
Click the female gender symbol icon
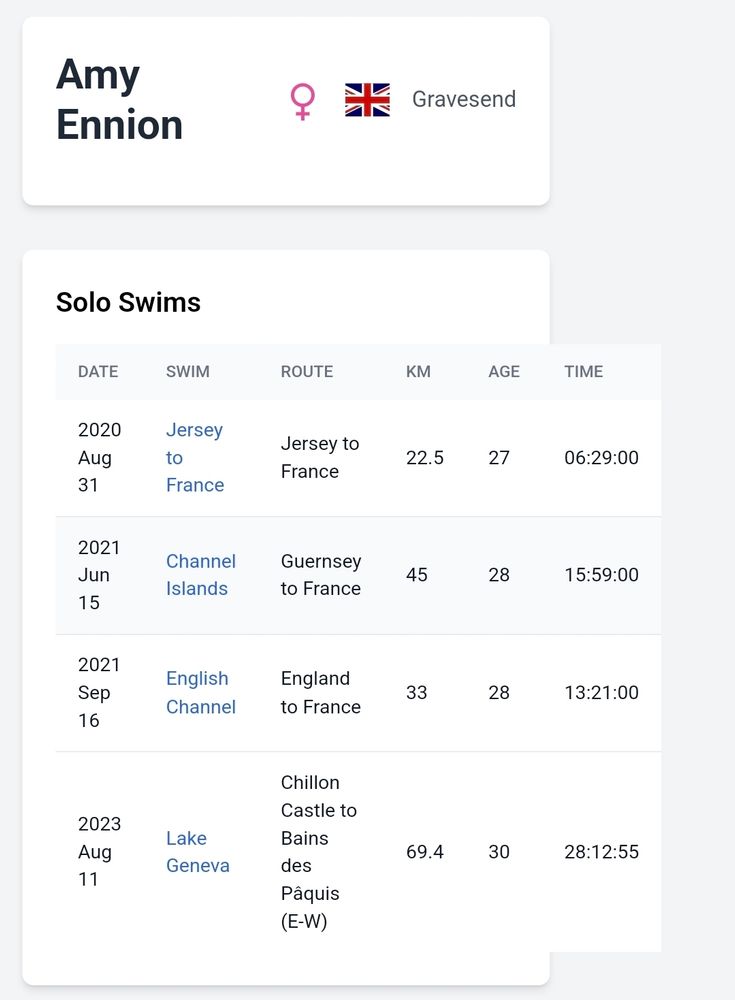click(302, 101)
